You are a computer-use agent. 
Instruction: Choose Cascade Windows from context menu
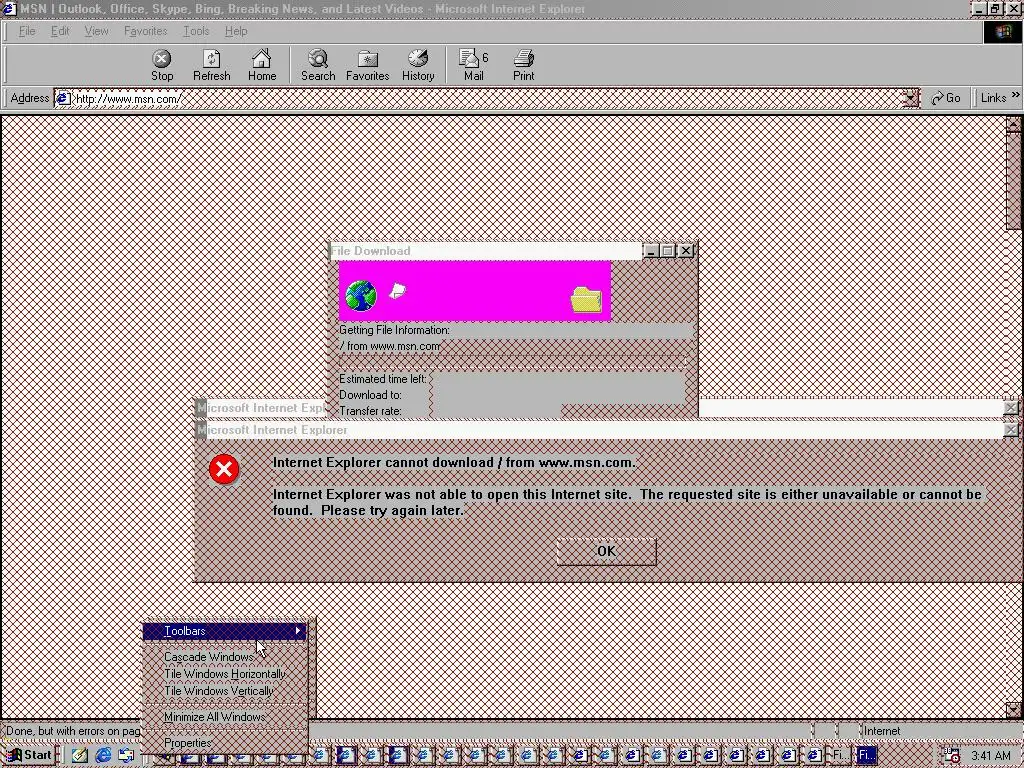(225, 656)
